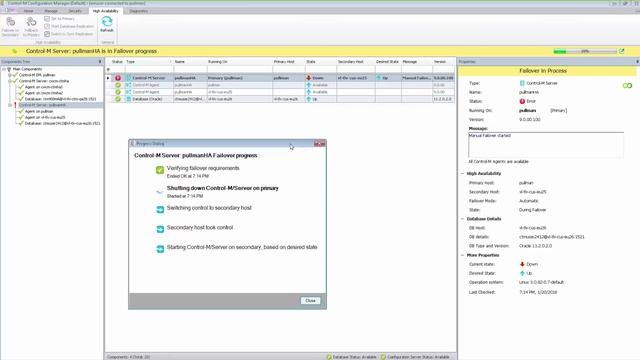Click the Primary Host column header
This screenshot has height=360, width=640.
tap(288, 62)
